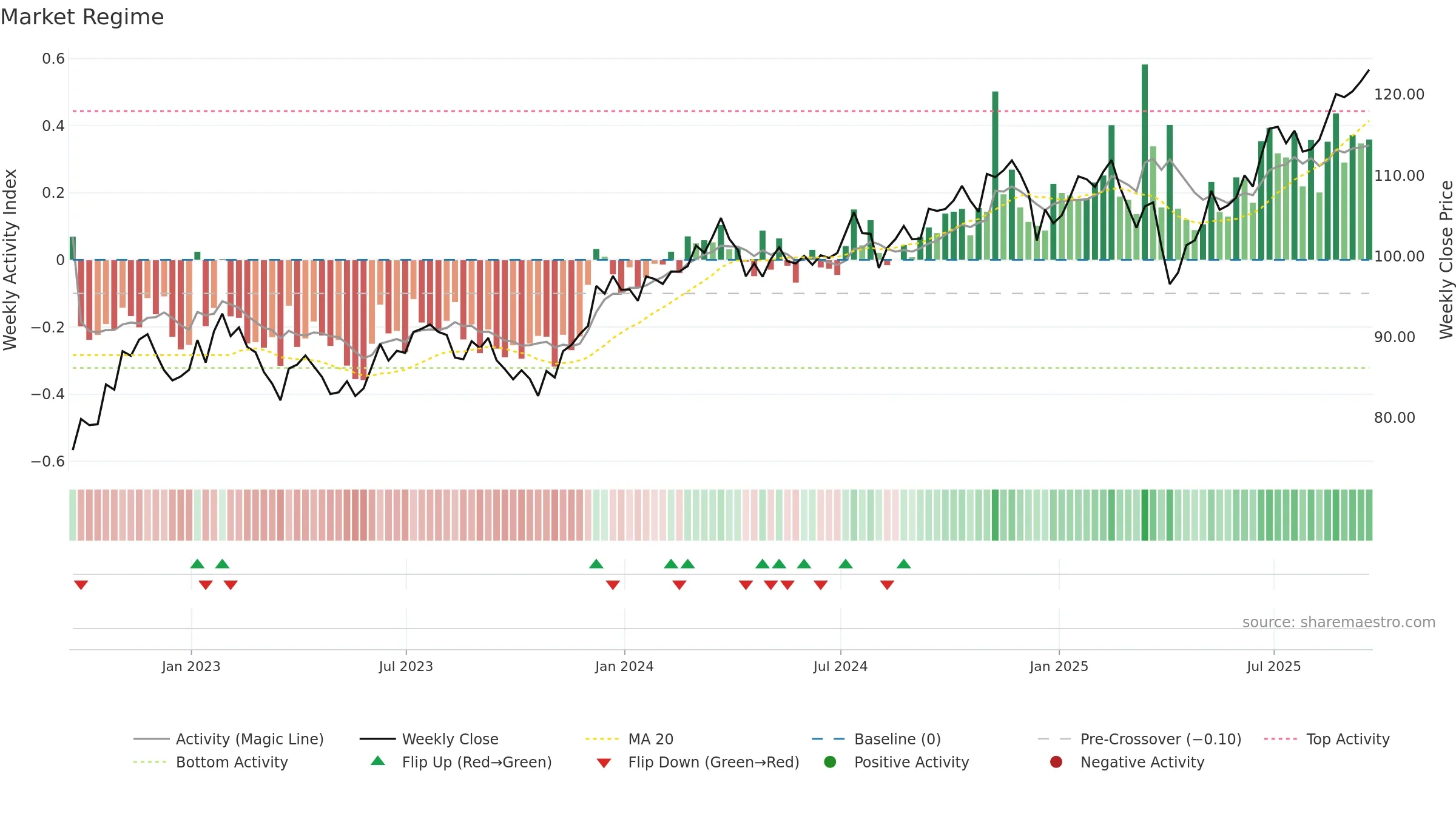Viewport: 1456px width, 819px height.
Task: Click the green Flip Up triangle legend icon
Action: 378,761
